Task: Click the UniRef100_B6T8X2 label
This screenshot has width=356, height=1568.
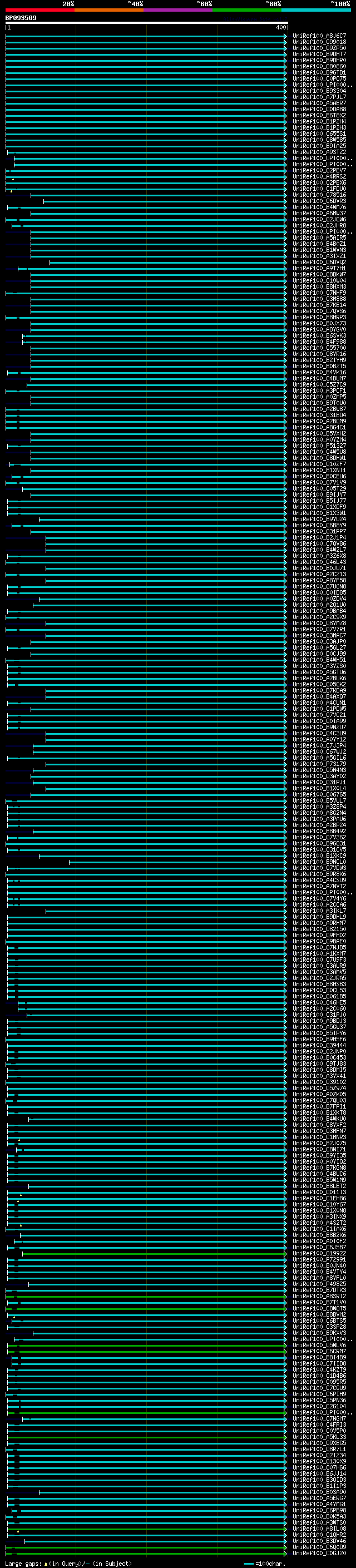Action: point(319,116)
